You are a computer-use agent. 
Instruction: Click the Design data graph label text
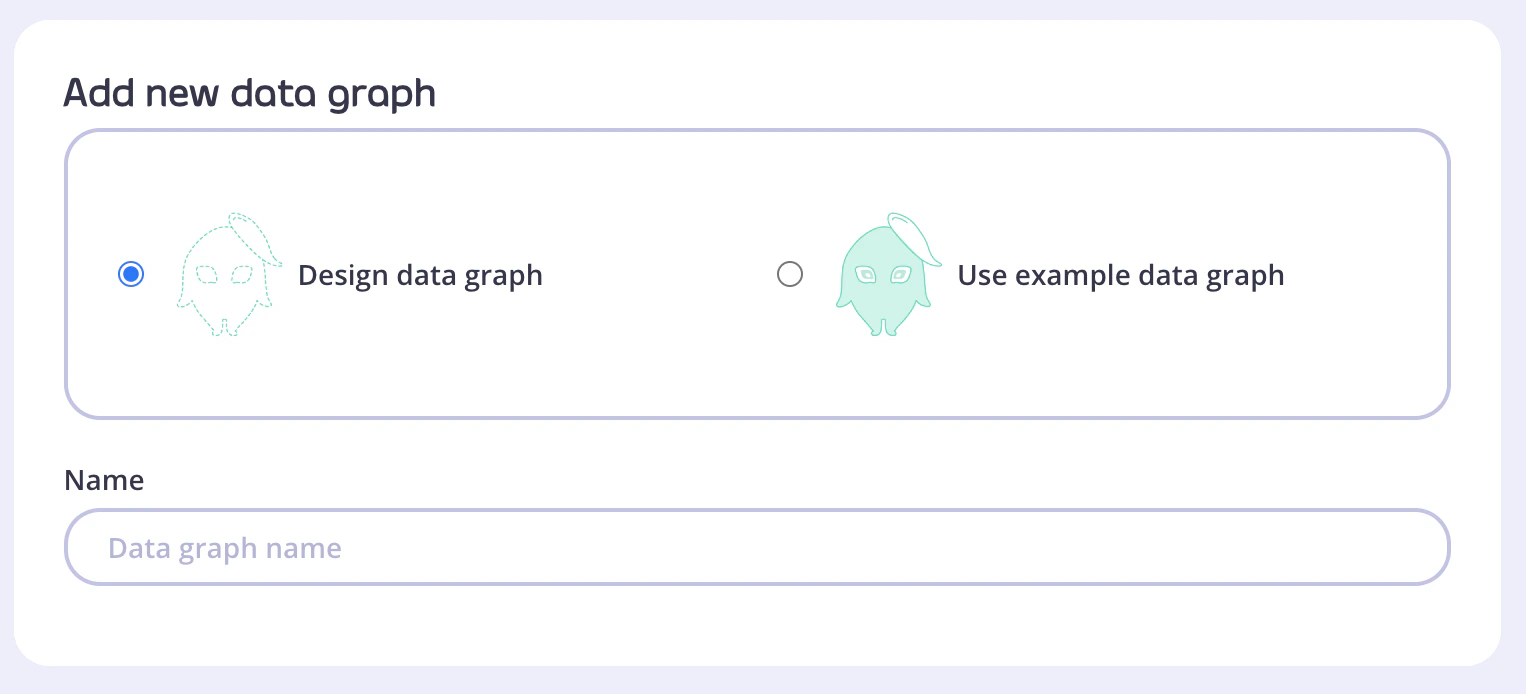(419, 275)
